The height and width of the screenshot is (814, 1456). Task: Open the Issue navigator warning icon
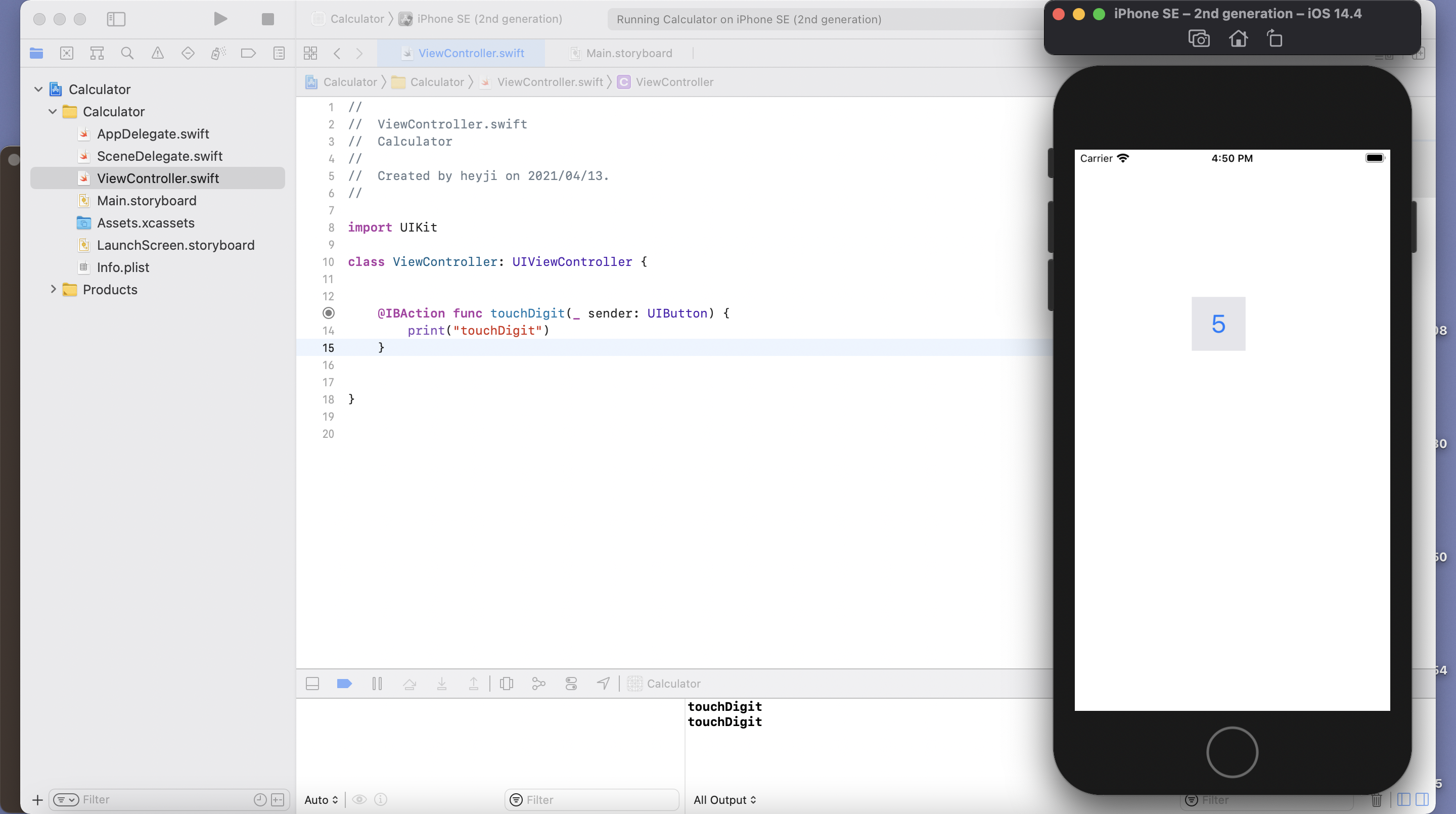(158, 53)
